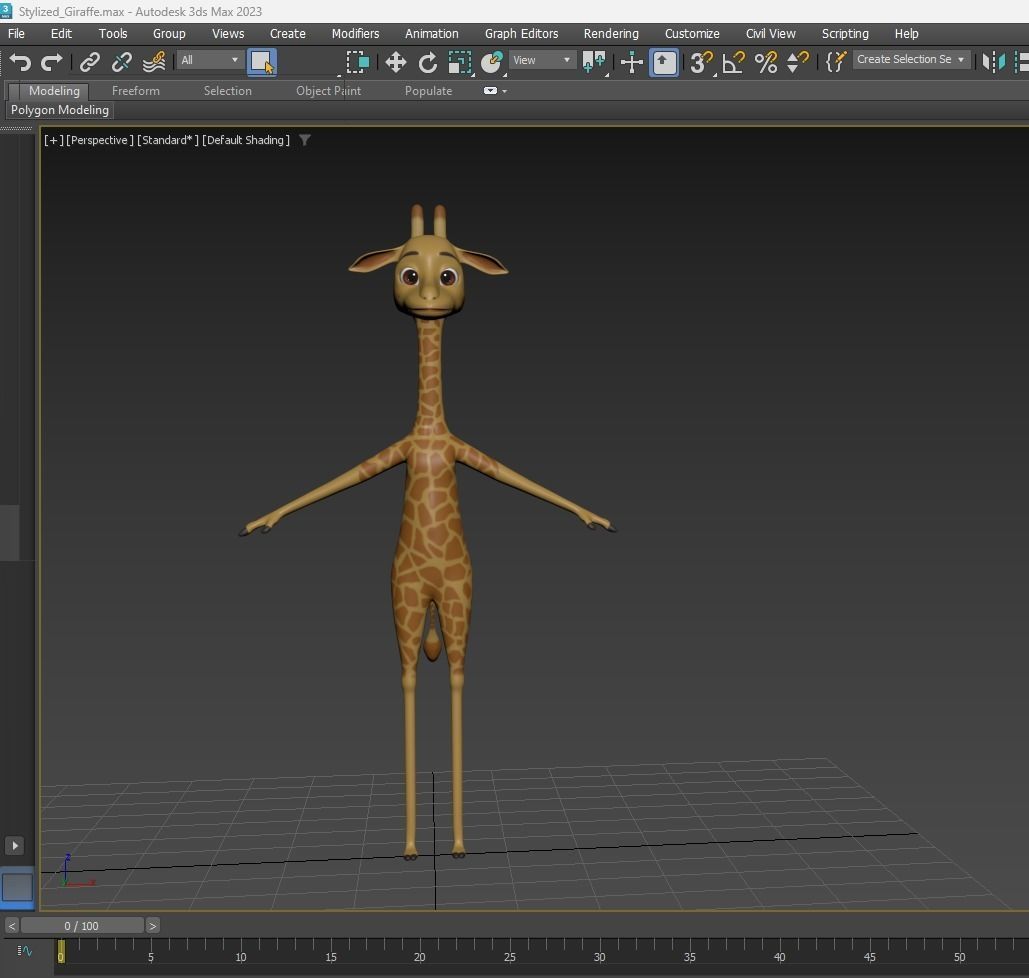The height and width of the screenshot is (978, 1029).
Task: Activate the Select and Scale tool
Action: [x=459, y=62]
